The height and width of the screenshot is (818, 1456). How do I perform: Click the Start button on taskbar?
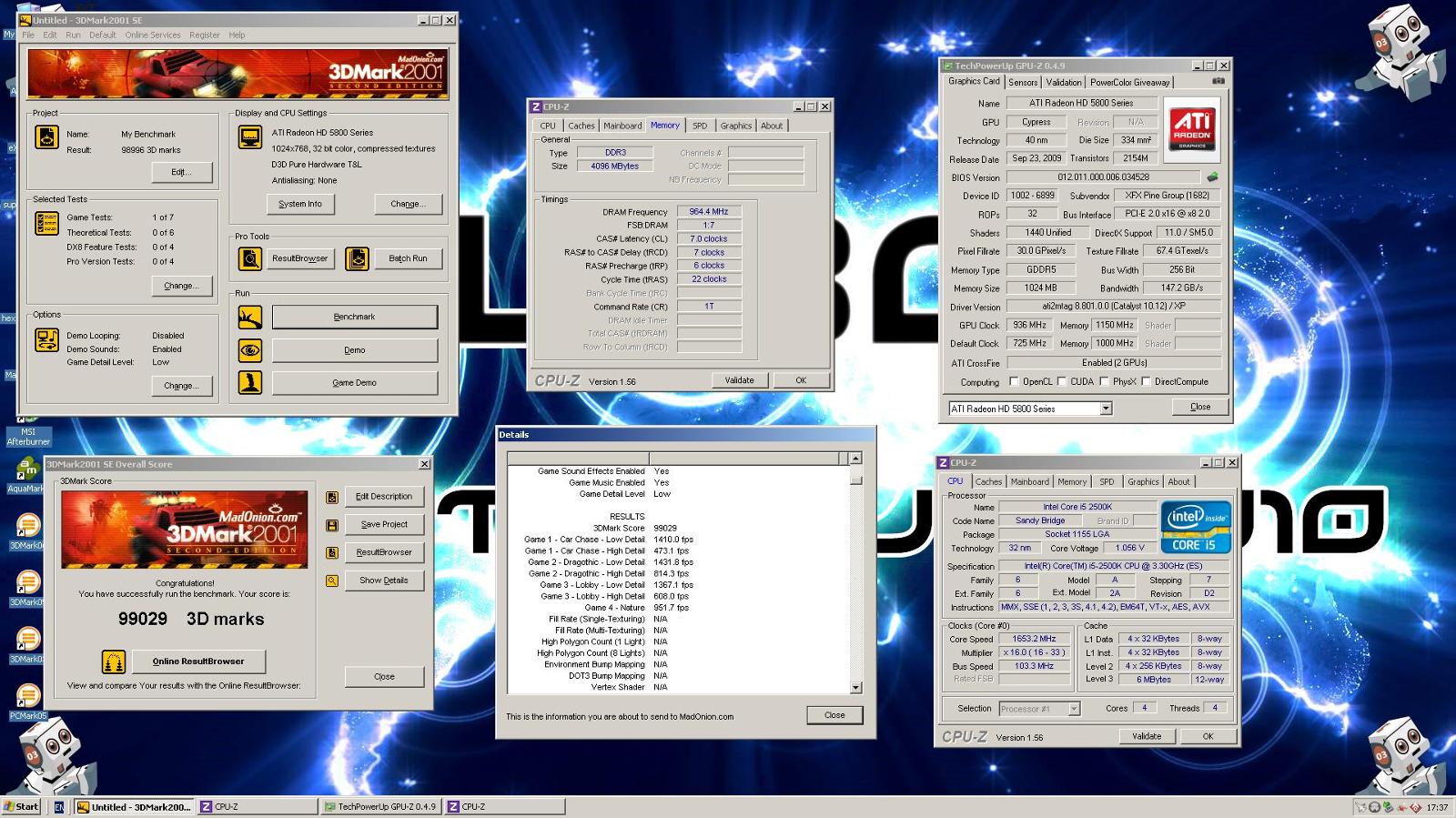[x=21, y=806]
